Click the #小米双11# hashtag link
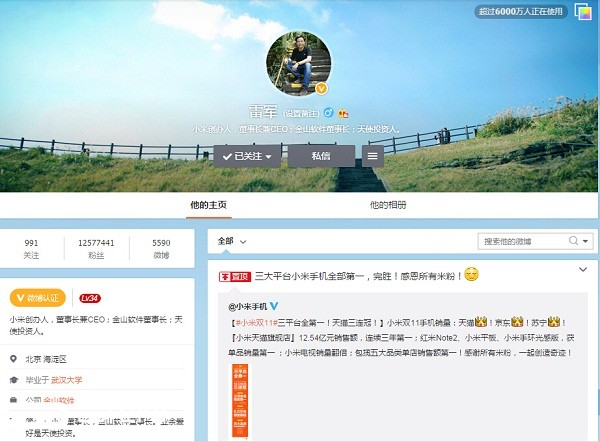This screenshot has width=600, height=442. pos(256,323)
